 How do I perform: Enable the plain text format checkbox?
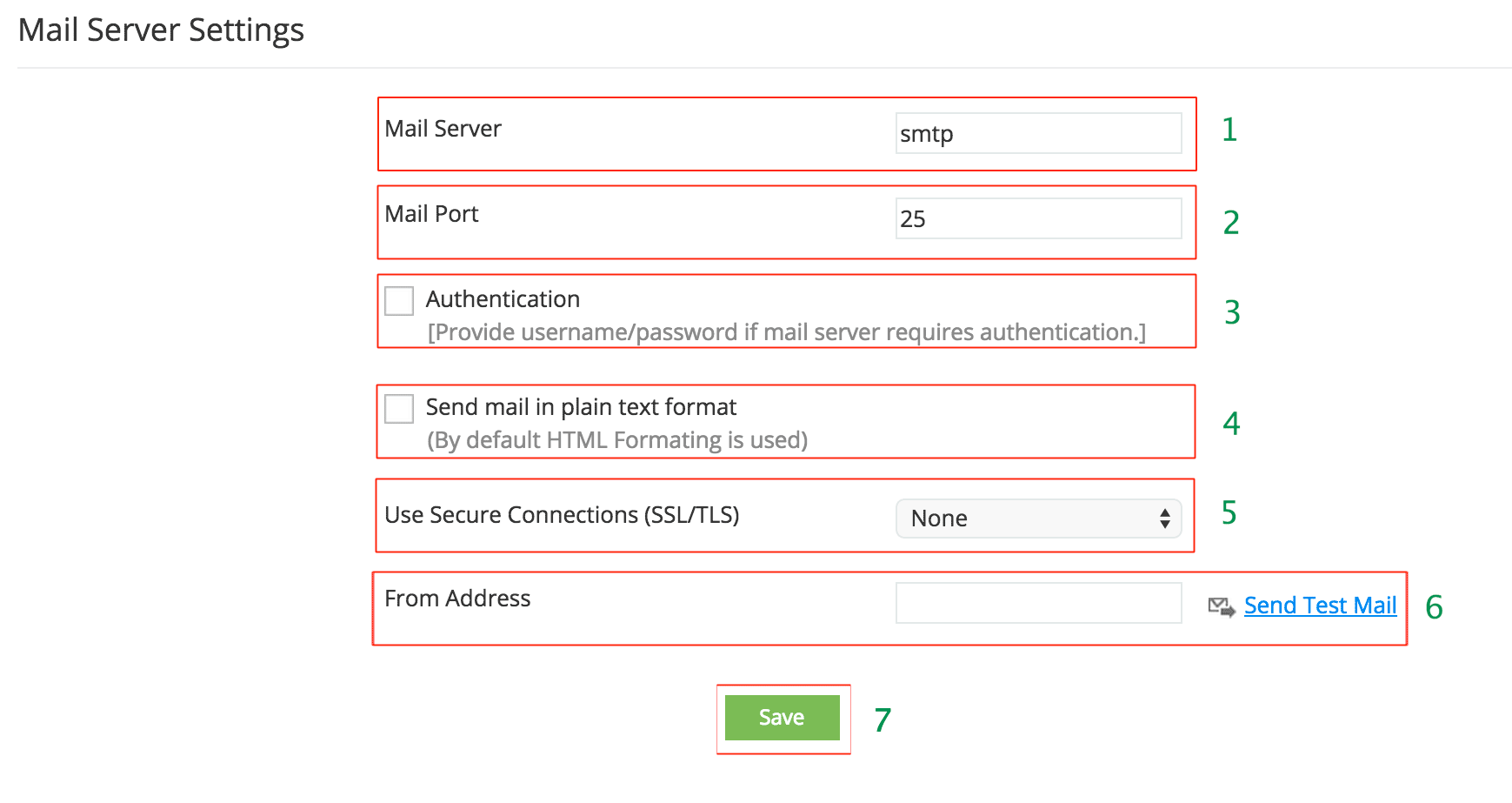(x=399, y=408)
